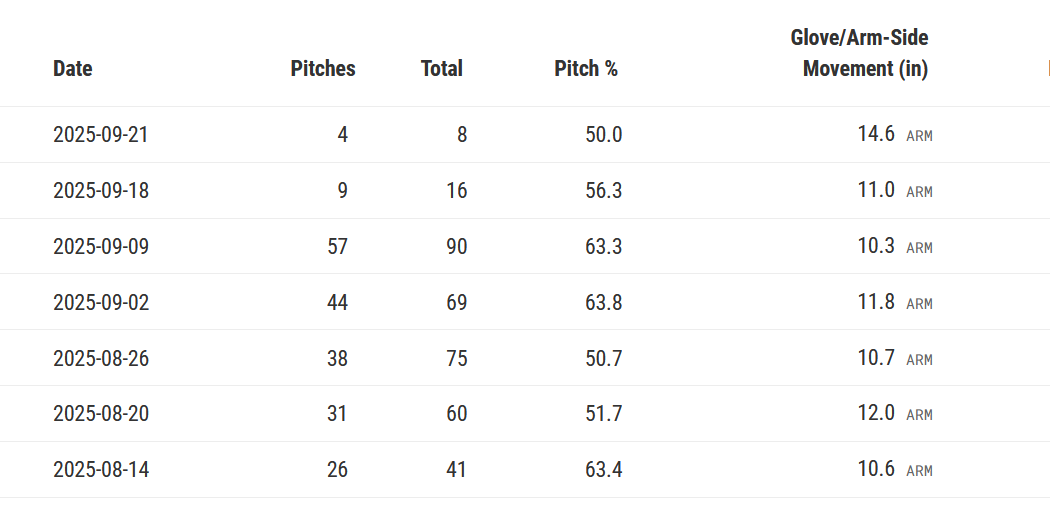The height and width of the screenshot is (511, 1050).
Task: Click the ARM label beside 11.0
Action: 919,191
